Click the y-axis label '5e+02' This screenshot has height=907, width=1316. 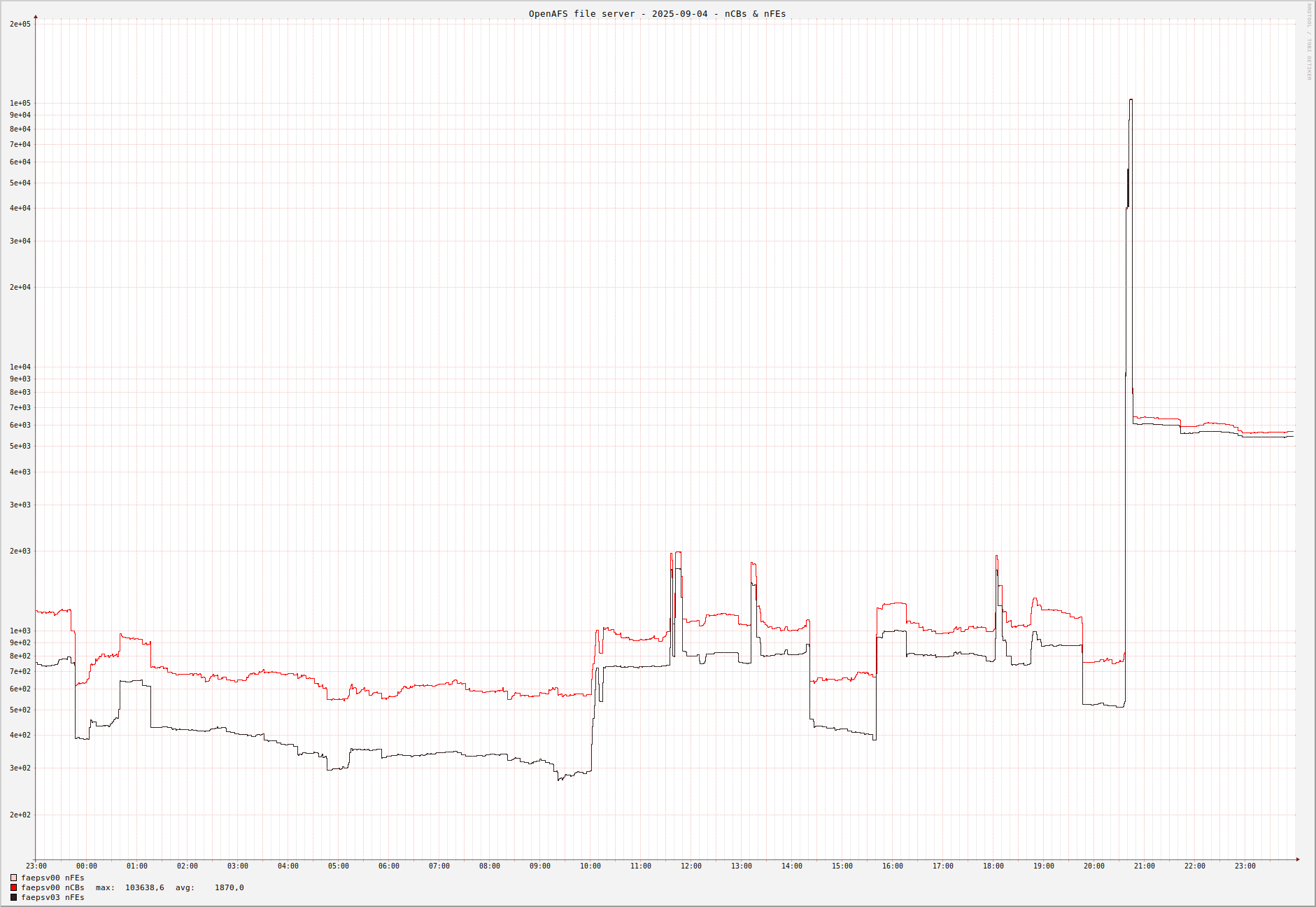tap(20, 710)
